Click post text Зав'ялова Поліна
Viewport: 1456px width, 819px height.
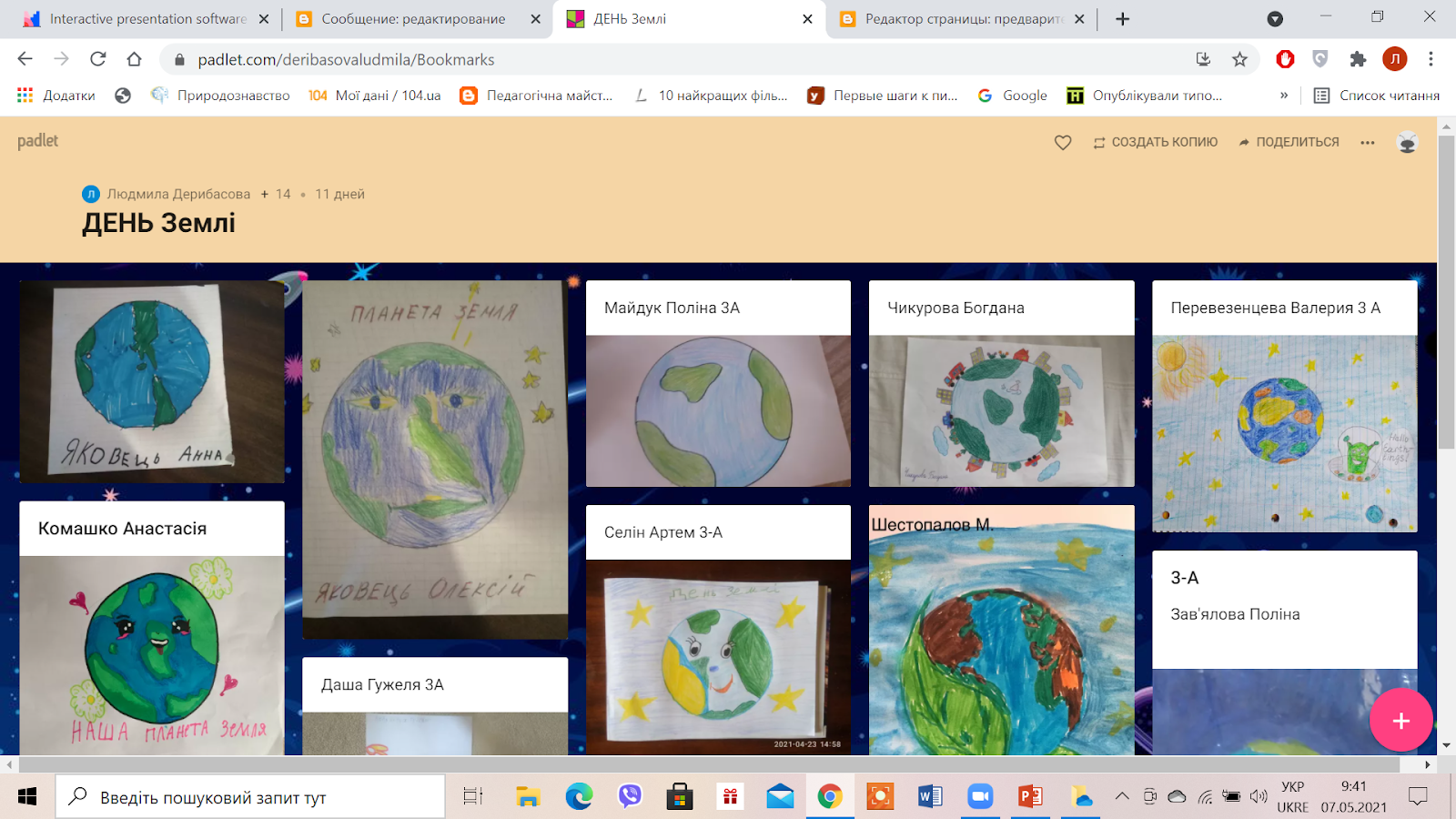pos(1235,614)
